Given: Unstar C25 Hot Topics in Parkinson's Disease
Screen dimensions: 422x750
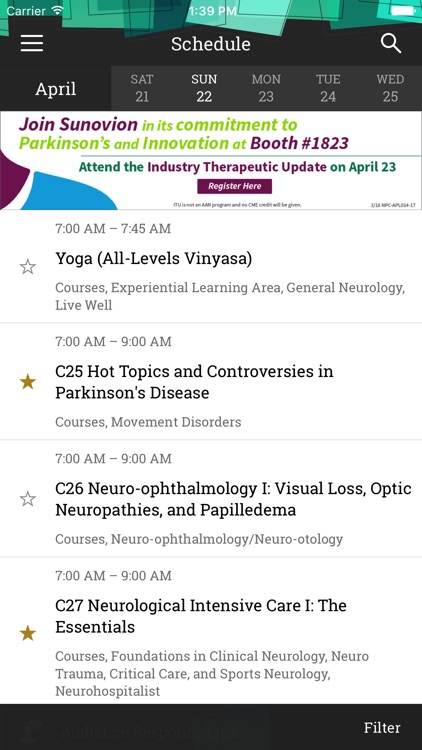Looking at the screenshot, I should [x=28, y=382].
